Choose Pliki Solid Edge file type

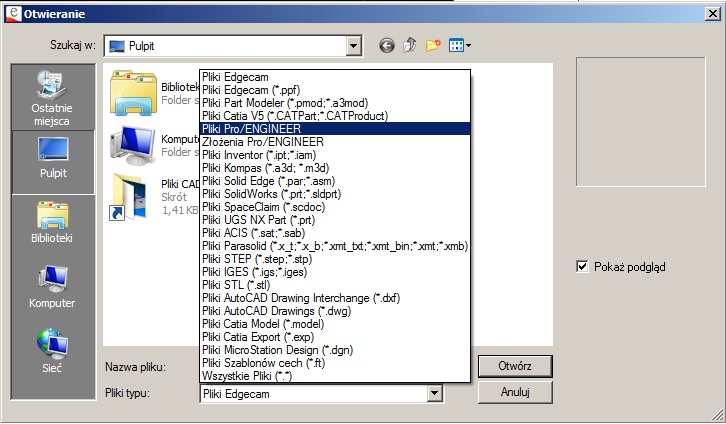click(335, 181)
